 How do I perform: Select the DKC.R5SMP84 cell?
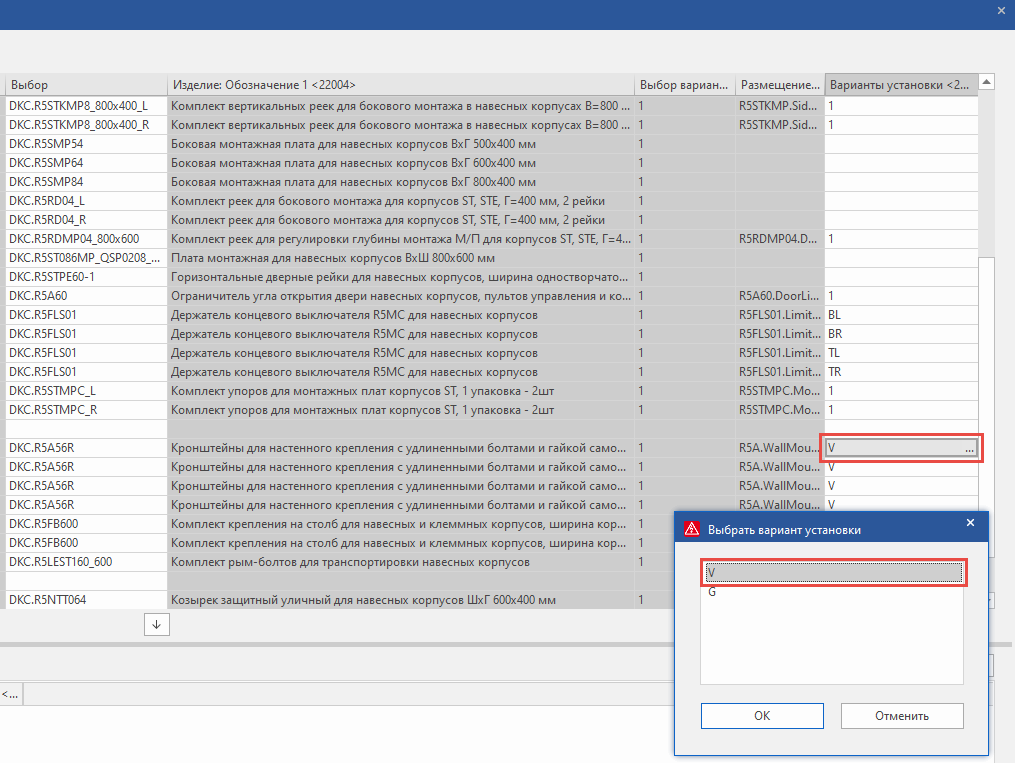tap(86, 182)
